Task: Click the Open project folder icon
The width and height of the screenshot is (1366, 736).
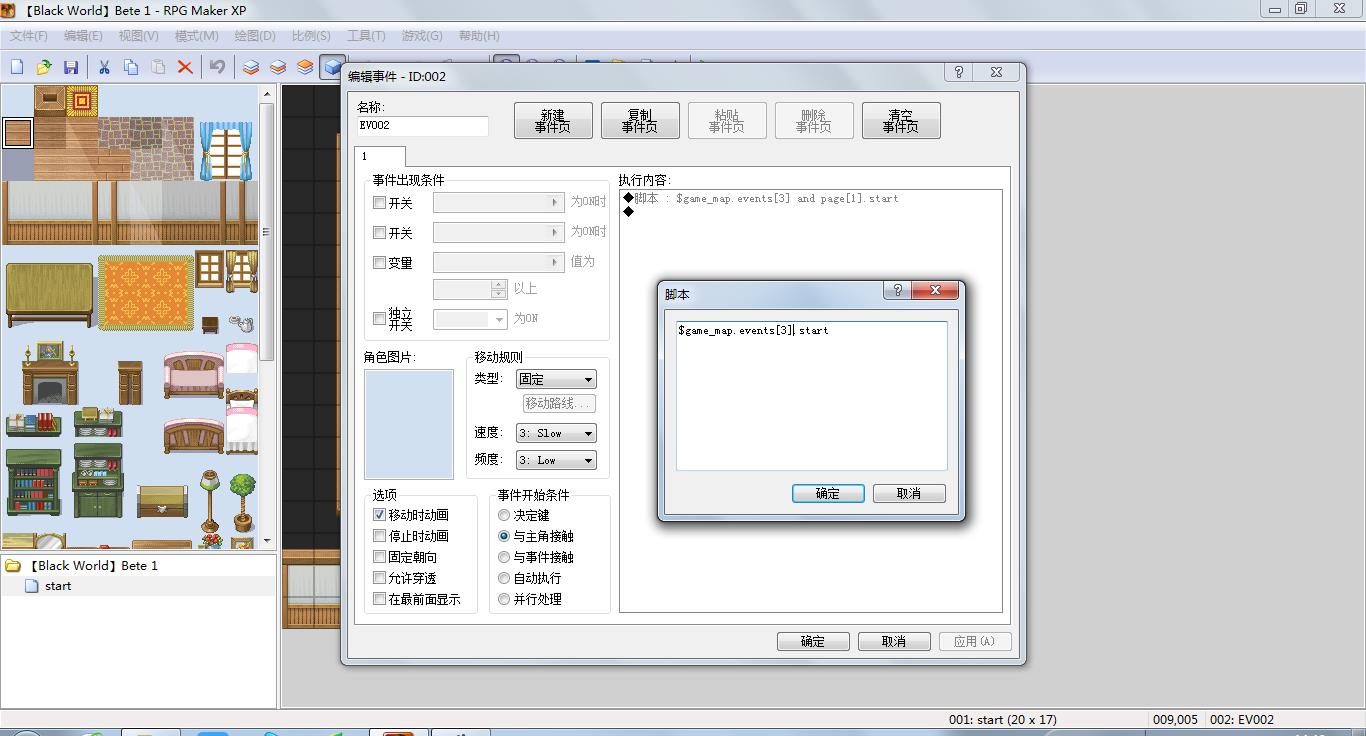Action: [44, 67]
